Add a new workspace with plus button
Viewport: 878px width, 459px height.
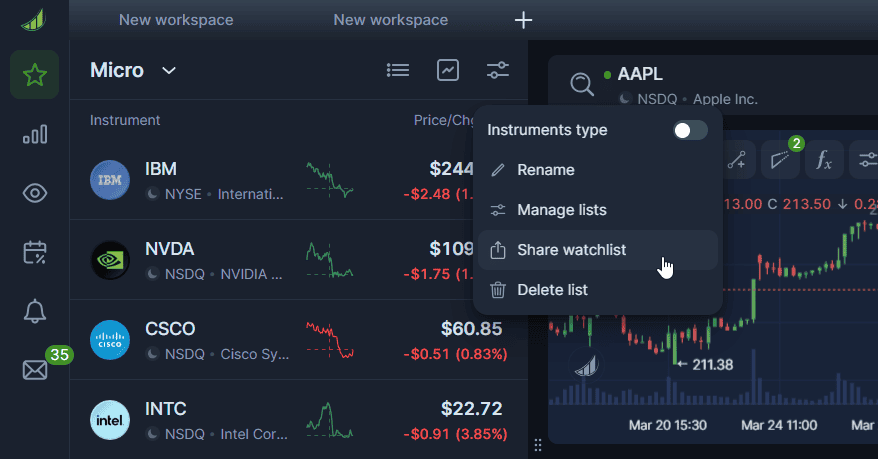click(524, 20)
